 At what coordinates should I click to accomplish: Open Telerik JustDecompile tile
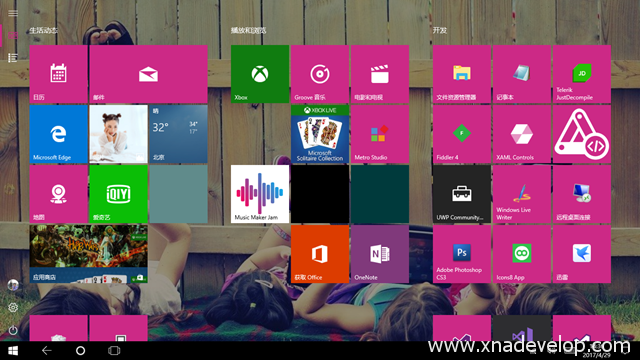(582, 74)
